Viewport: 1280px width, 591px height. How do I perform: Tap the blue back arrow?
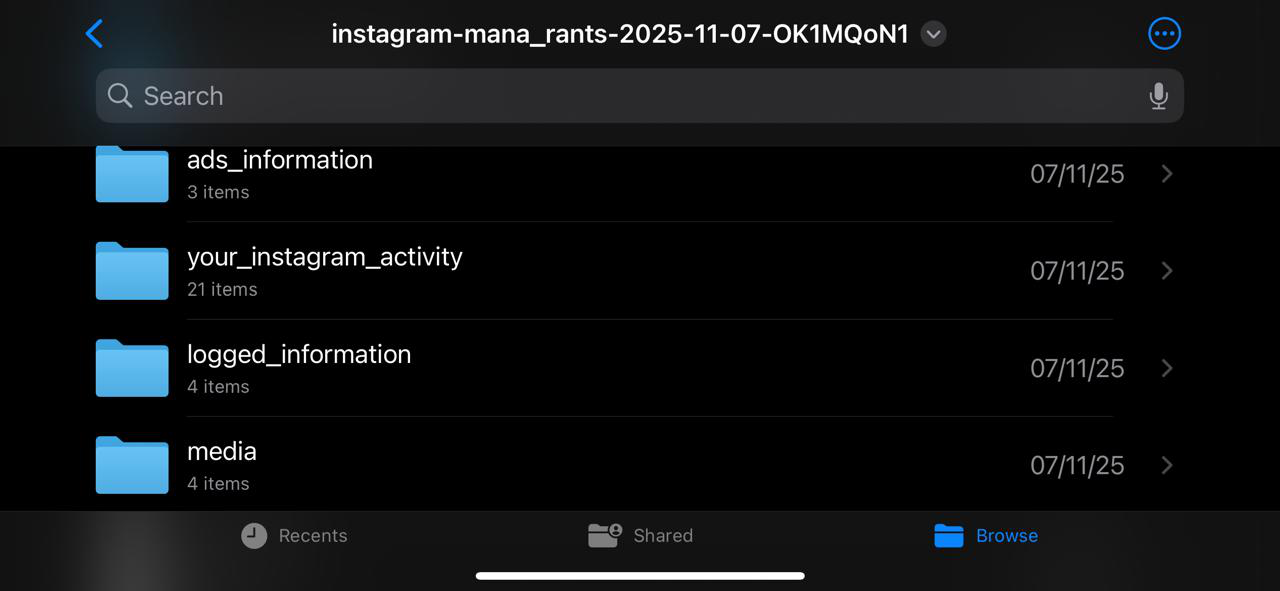(95, 34)
